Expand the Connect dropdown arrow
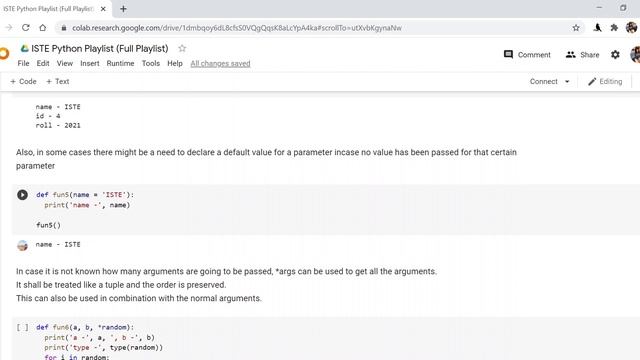This screenshot has width=640, height=360. tap(567, 82)
